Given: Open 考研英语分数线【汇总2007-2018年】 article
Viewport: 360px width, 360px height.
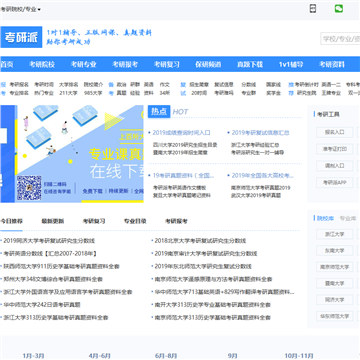Looking at the screenshot, I should coord(50,254).
